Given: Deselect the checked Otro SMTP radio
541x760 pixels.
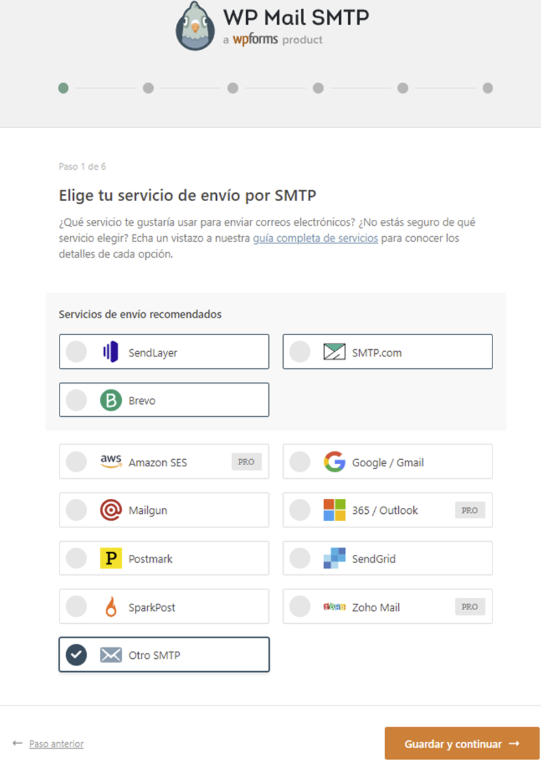Looking at the screenshot, I should pos(77,655).
